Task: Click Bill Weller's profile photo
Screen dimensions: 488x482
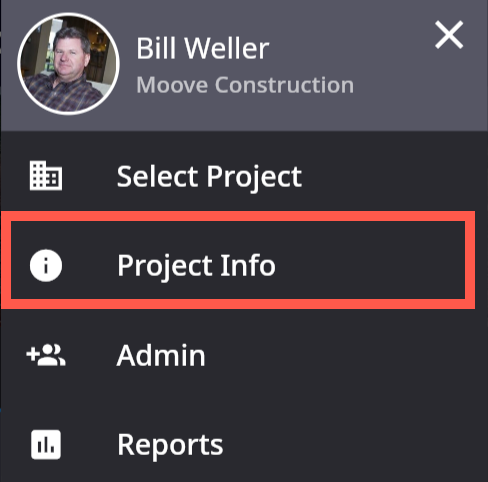Action: click(68, 64)
